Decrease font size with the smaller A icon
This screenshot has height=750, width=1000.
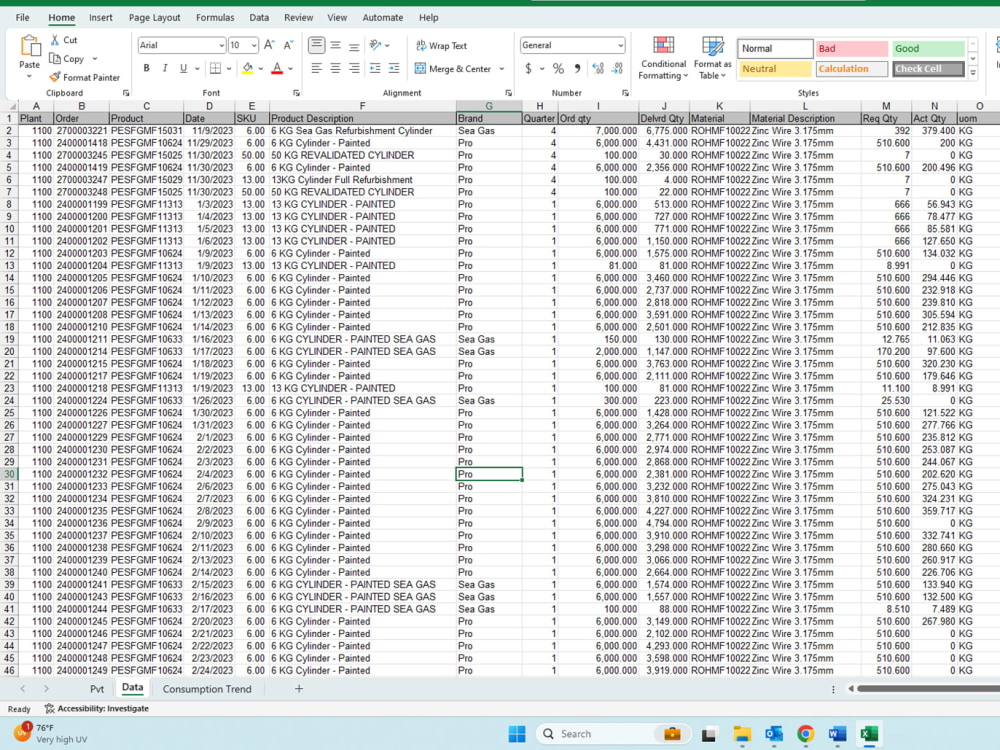click(x=288, y=45)
